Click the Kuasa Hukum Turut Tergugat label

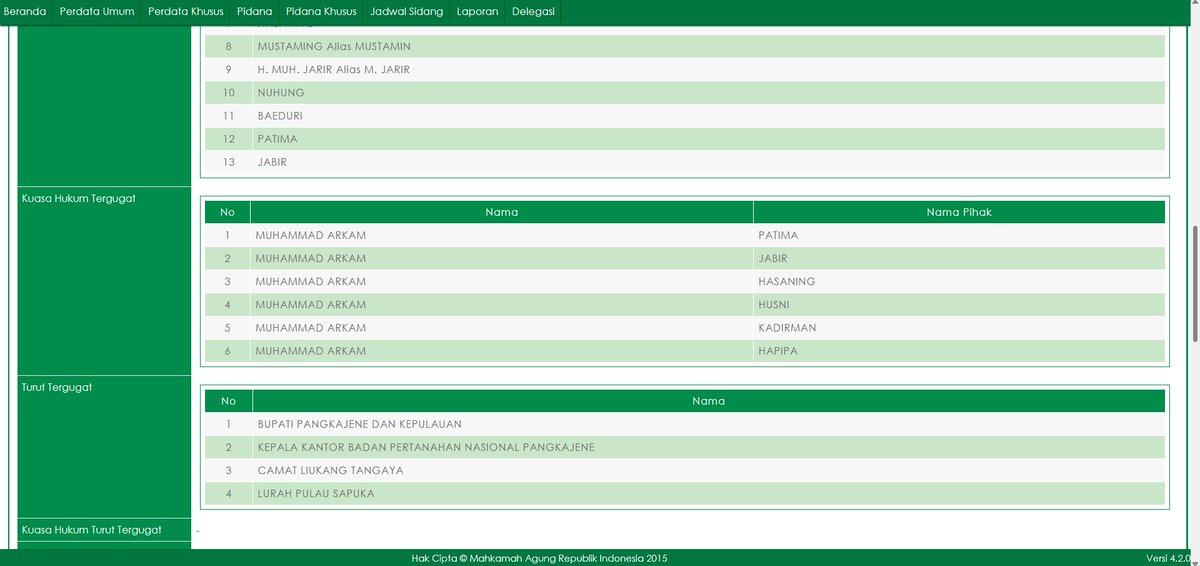92,530
